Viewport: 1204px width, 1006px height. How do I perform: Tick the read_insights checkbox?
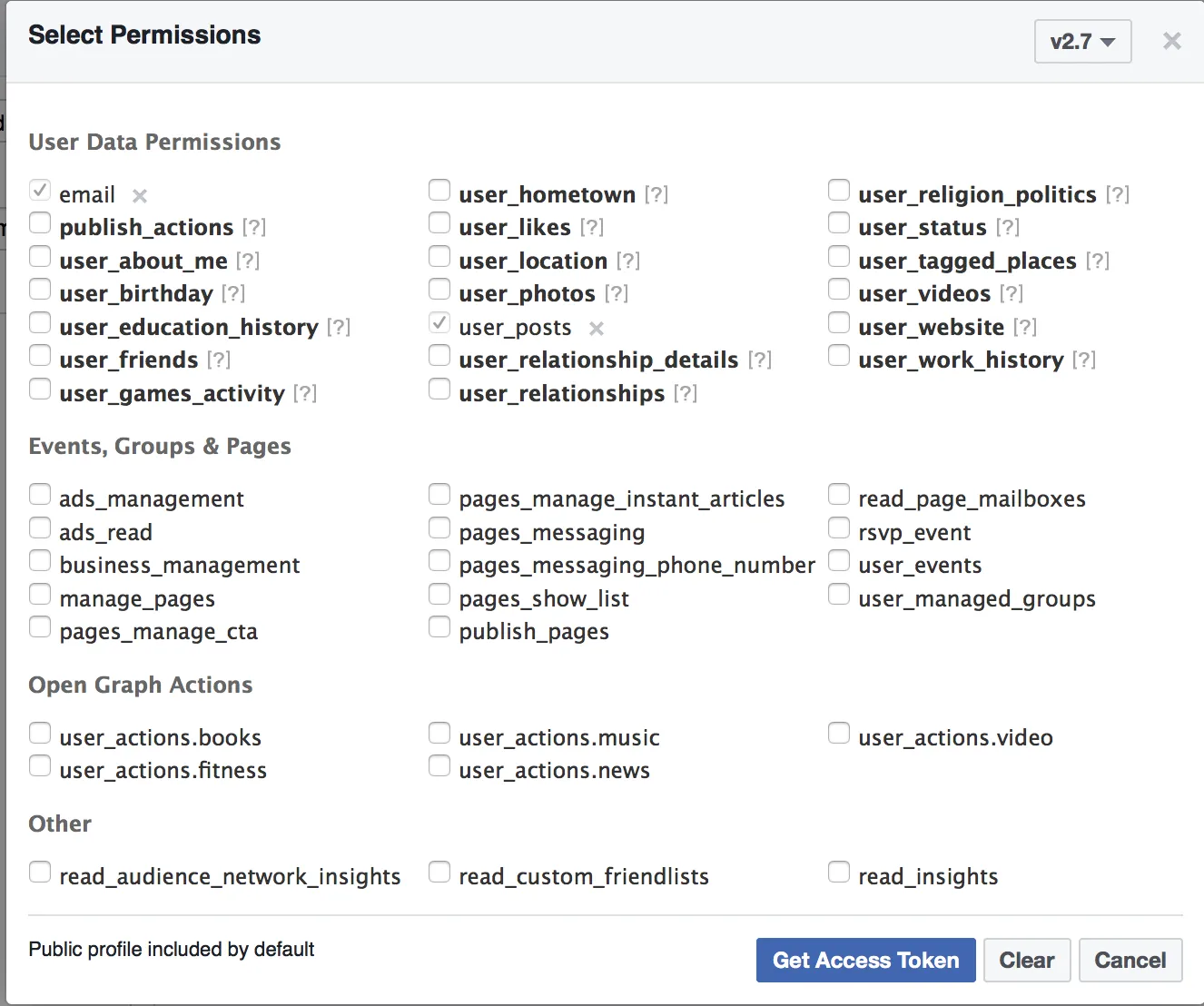(x=839, y=873)
